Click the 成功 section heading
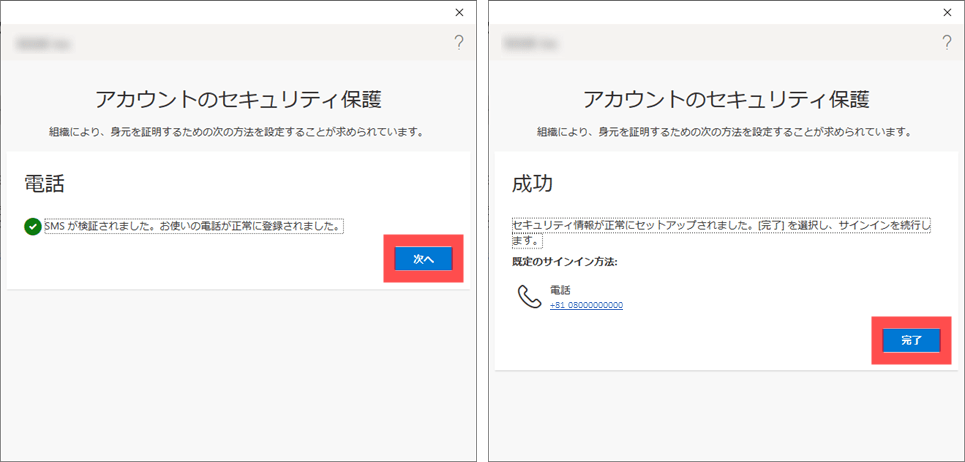 532,184
